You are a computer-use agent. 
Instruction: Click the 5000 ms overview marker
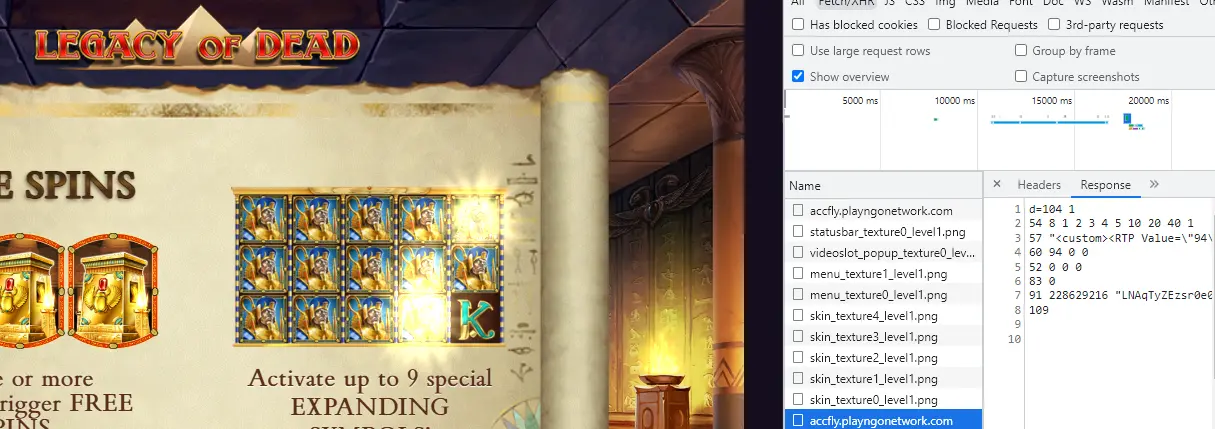860,101
